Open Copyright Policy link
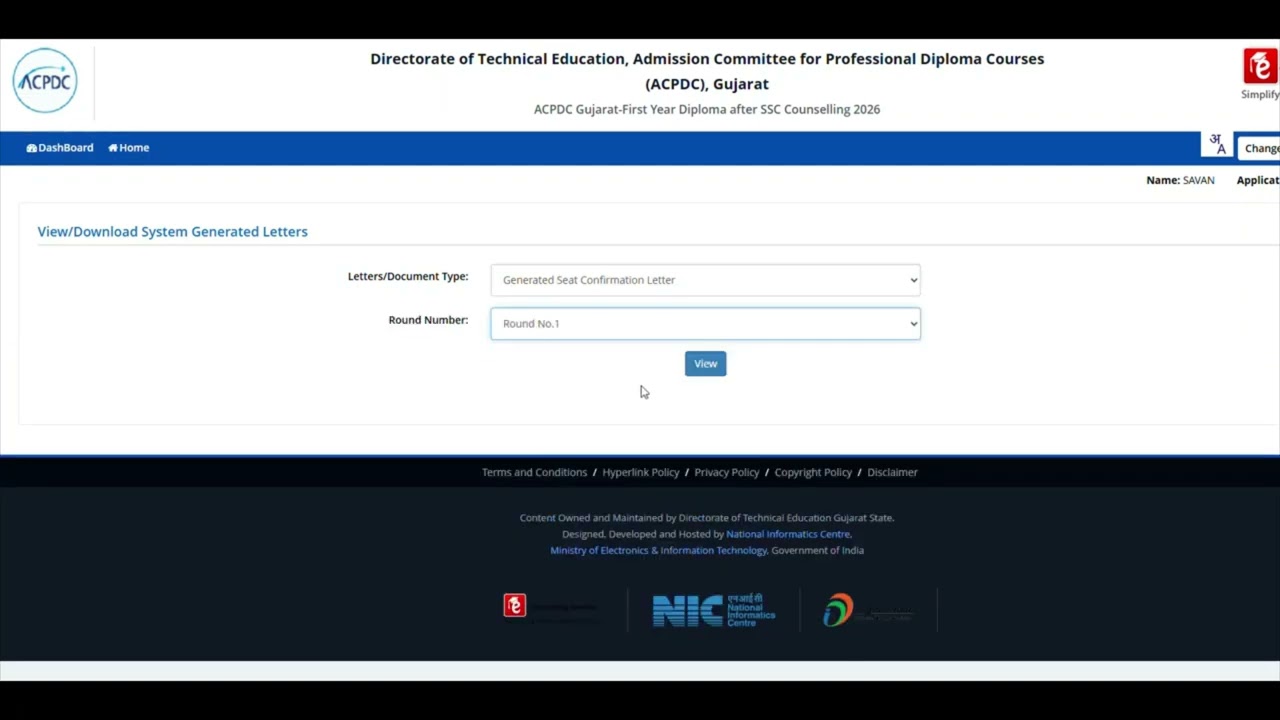This screenshot has width=1280, height=720. point(813,472)
